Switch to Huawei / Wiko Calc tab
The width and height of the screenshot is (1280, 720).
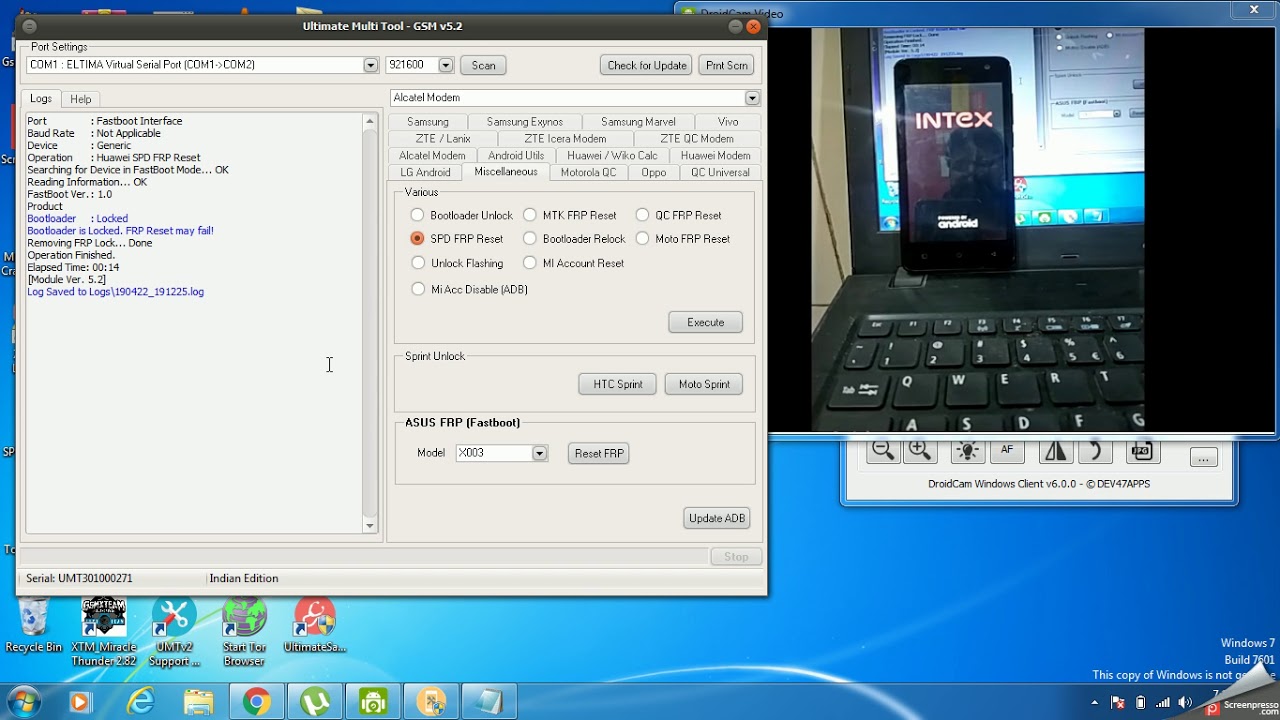612,156
